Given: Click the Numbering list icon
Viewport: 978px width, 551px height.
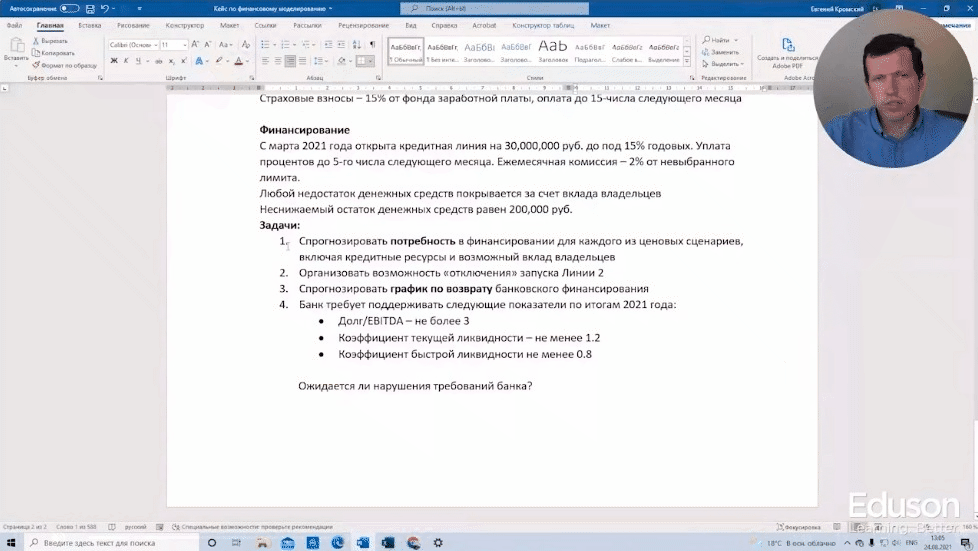Looking at the screenshot, I should pyautogui.click(x=285, y=45).
